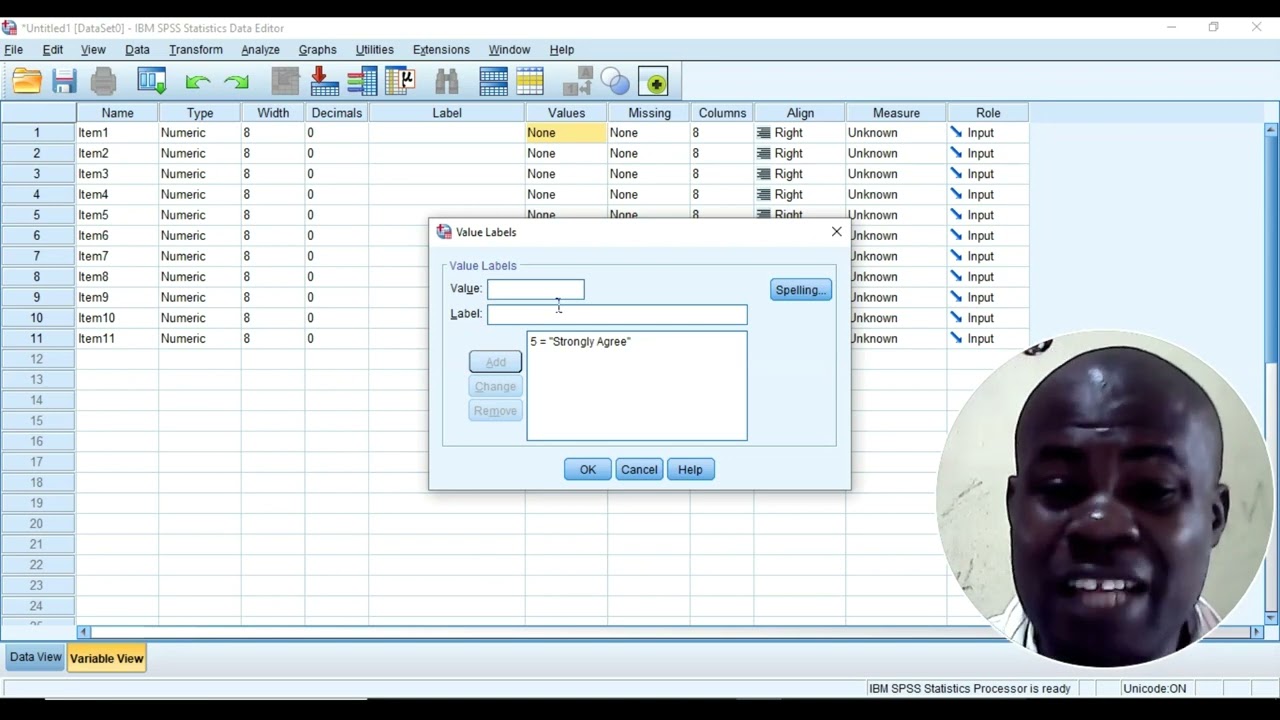Open the Find binoculars icon
The image size is (1280, 720).
[446, 82]
